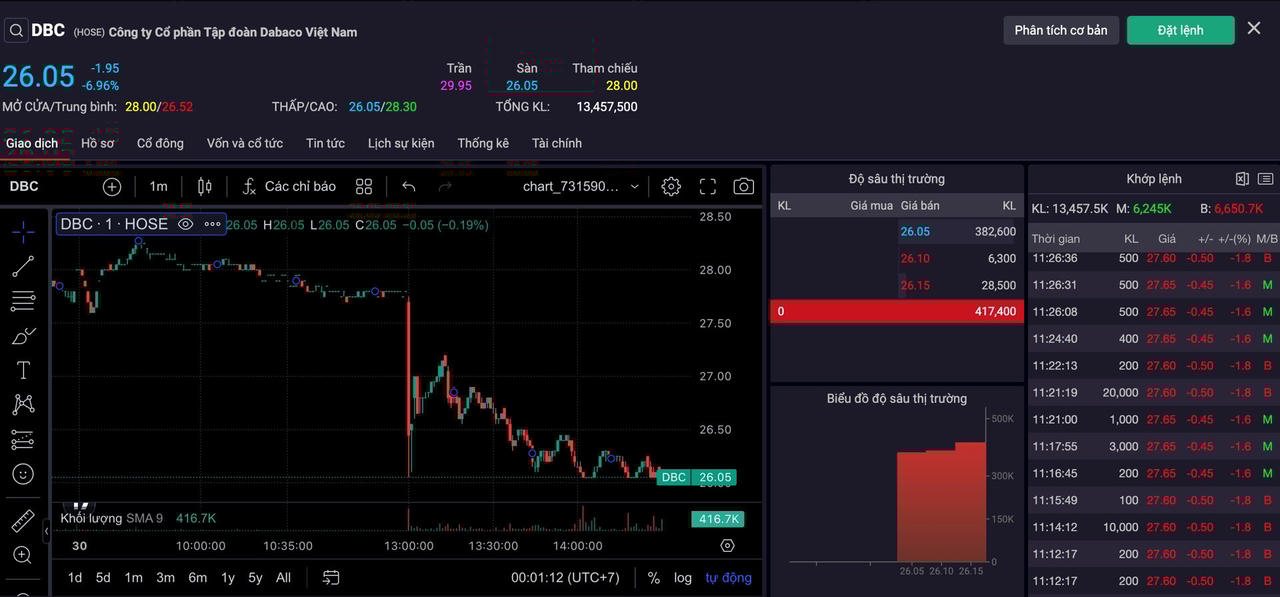Image resolution: width=1280 pixels, height=597 pixels.
Task: Open the 1m interval dropdown
Action: [x=158, y=186]
